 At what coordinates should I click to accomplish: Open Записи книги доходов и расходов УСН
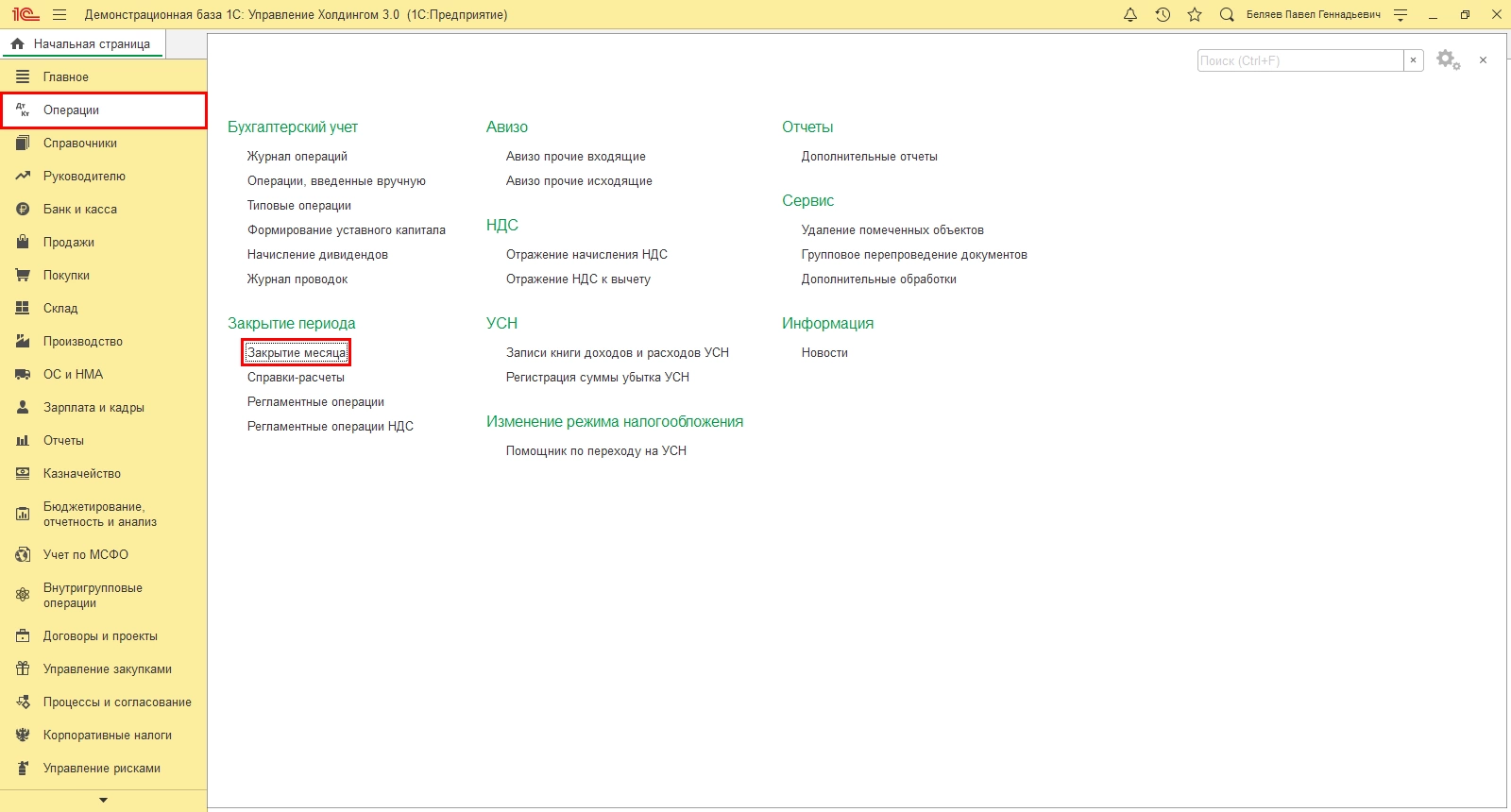pos(618,353)
